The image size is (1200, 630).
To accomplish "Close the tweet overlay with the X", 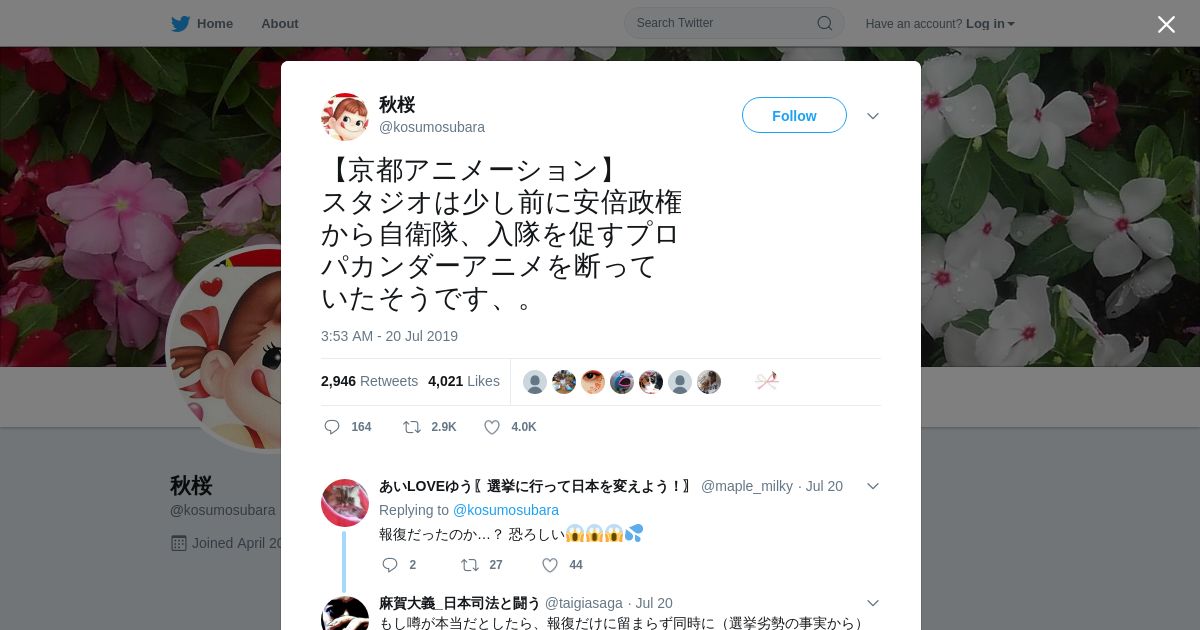I will 1166,24.
